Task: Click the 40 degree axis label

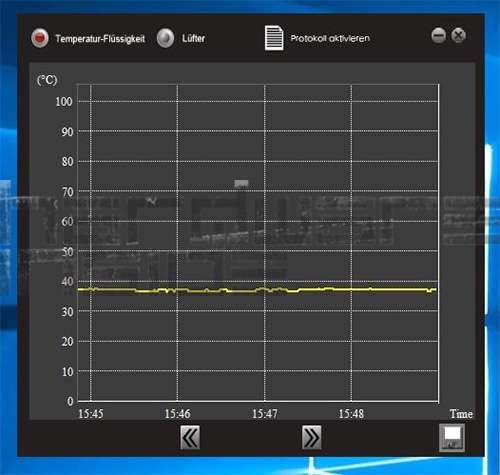Action: pos(67,282)
